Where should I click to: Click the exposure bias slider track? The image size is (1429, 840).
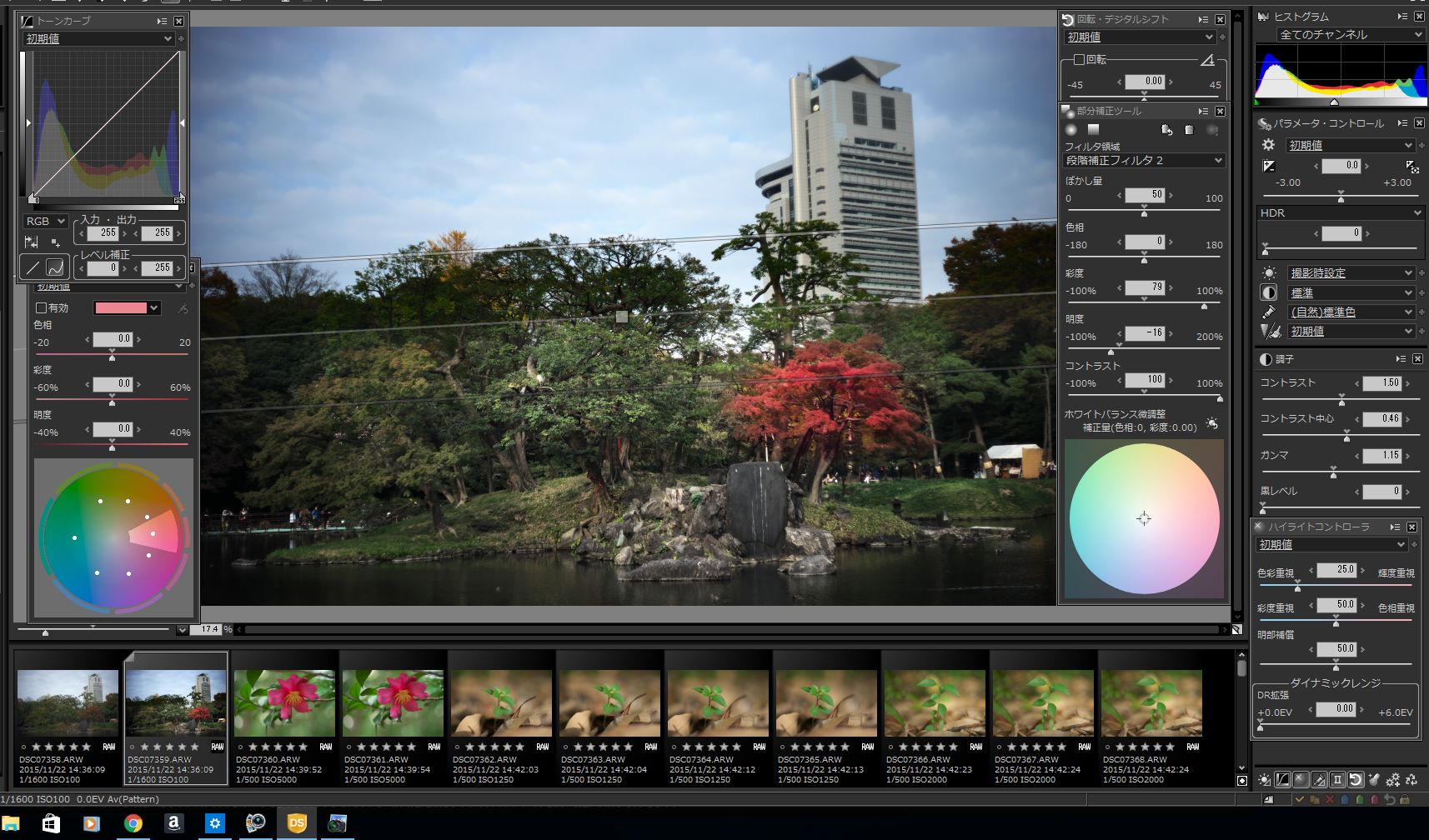1341,197
